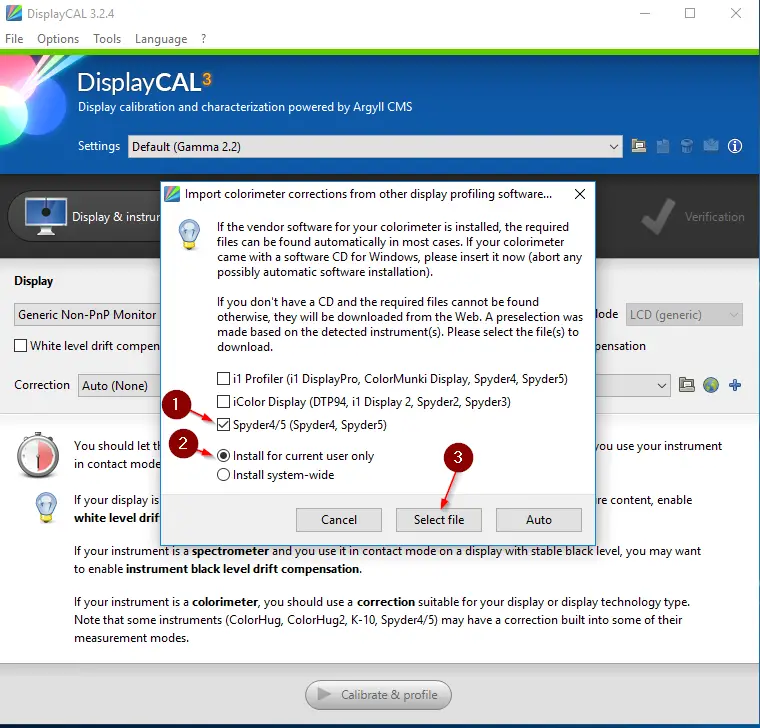
Task: Switch to the Verification tab
Action: click(x=693, y=216)
